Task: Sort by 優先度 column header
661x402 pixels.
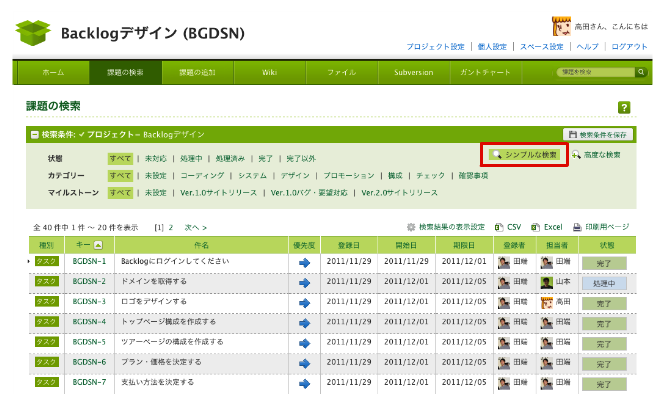Action: (x=304, y=245)
